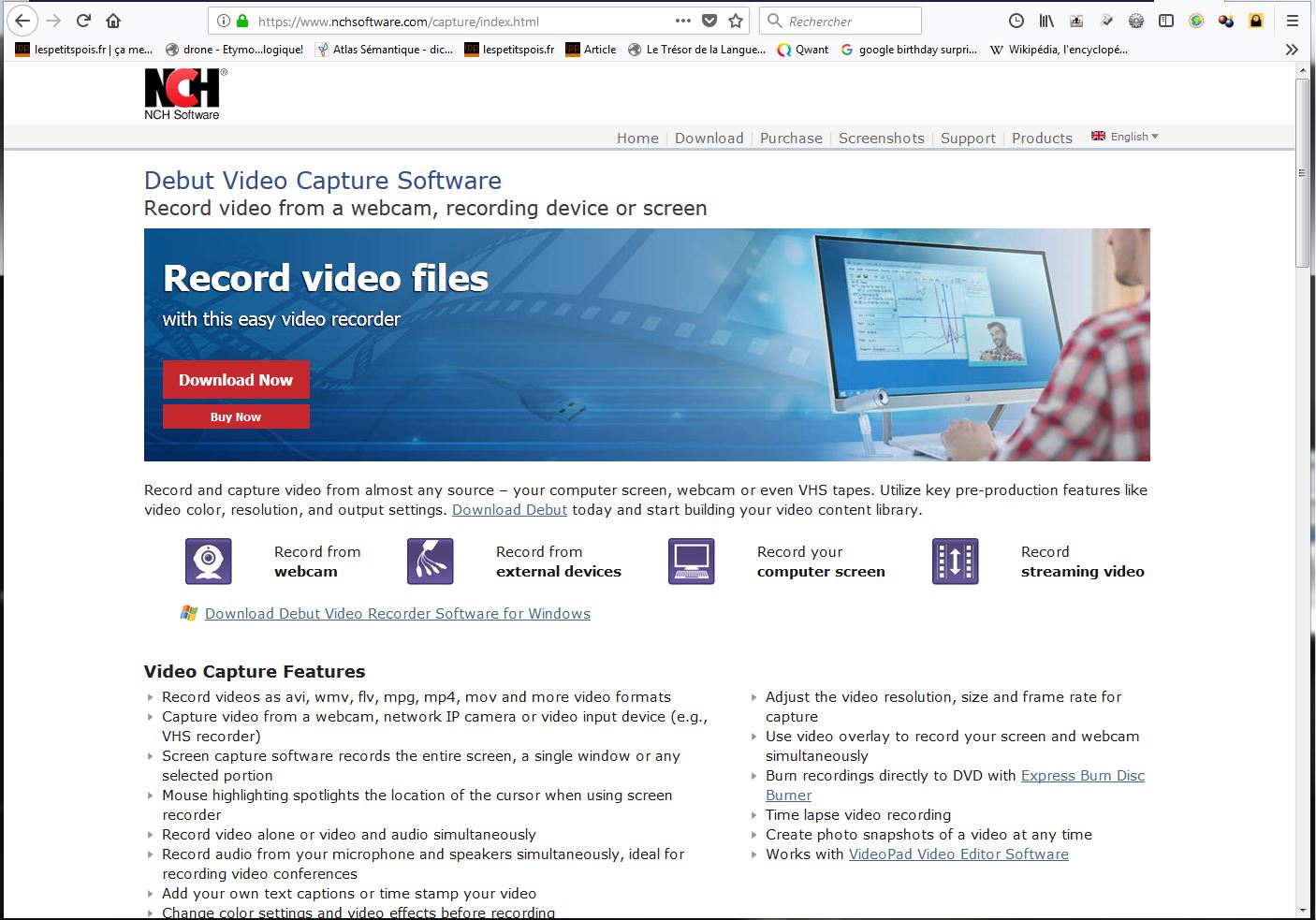1316x920 pixels.
Task: Click the Record streaming video icon
Action: coord(955,562)
